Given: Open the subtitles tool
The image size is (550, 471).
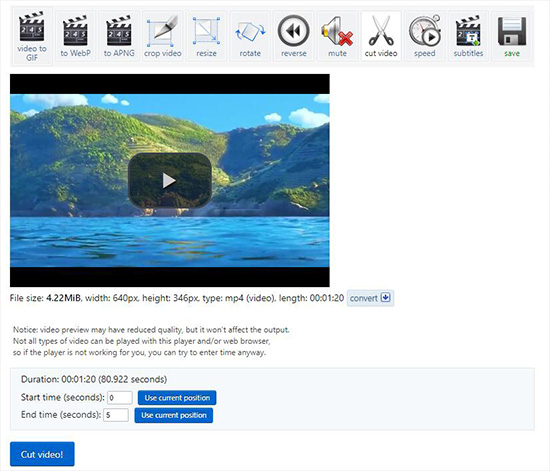Looking at the screenshot, I should pos(468,36).
